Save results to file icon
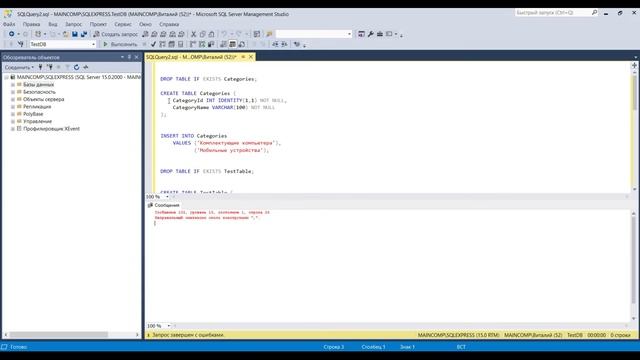The image size is (640, 360). point(242,44)
